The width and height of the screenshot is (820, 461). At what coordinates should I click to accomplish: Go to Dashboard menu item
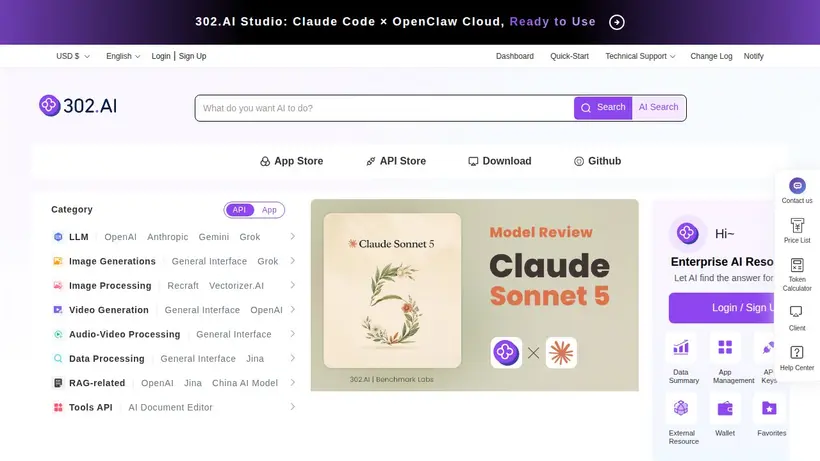tap(515, 56)
